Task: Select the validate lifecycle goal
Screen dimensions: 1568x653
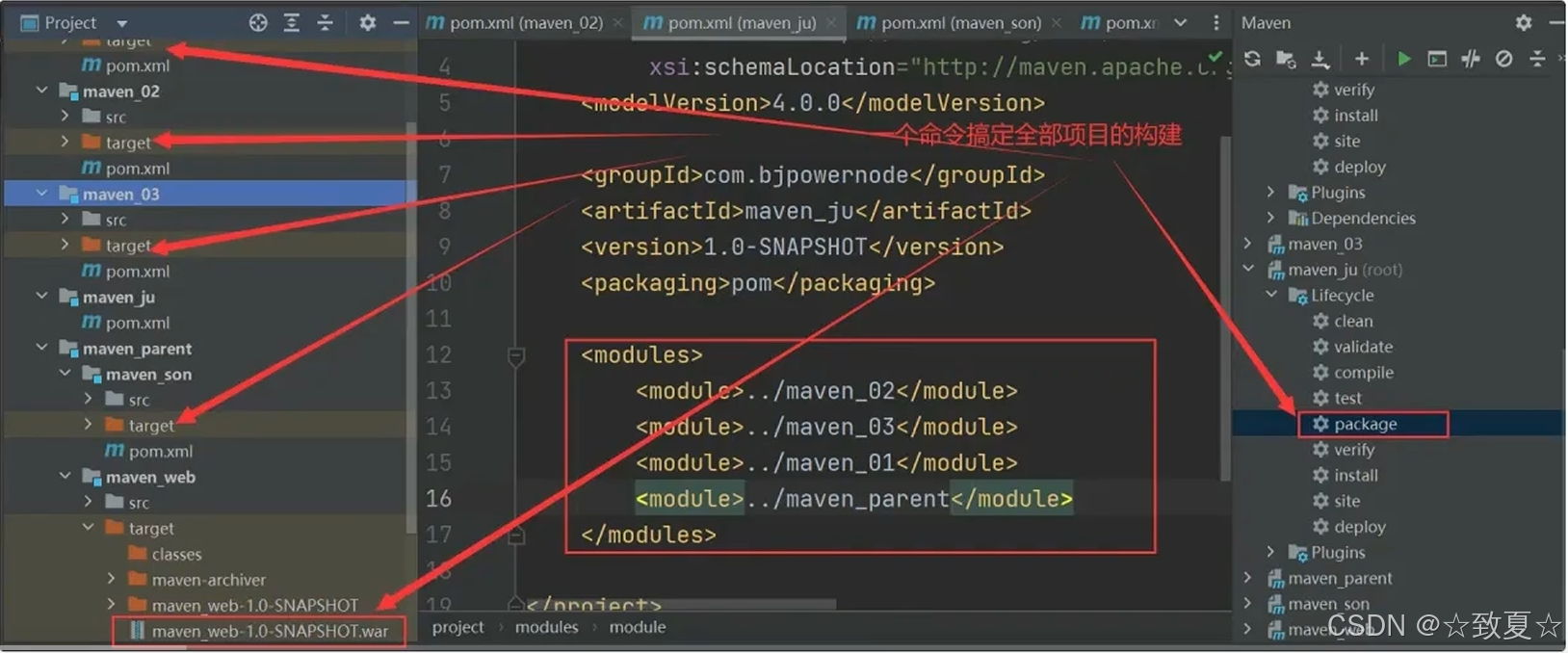Action: 1352,347
